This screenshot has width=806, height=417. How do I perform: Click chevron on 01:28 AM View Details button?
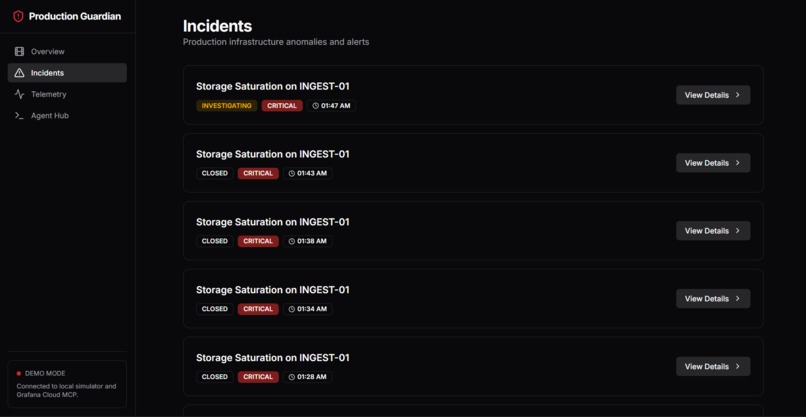(x=738, y=367)
